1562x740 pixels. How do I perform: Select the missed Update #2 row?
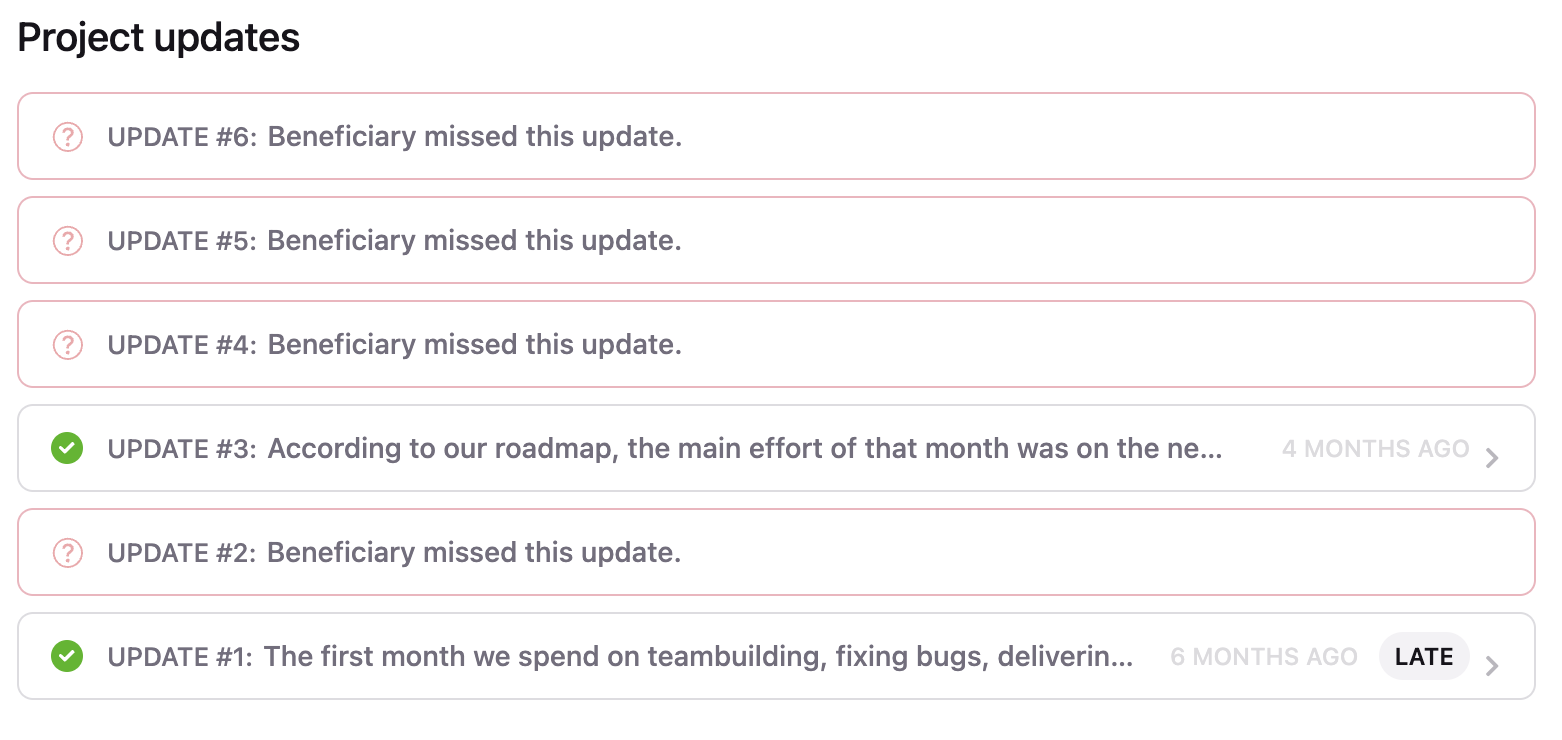(776, 552)
